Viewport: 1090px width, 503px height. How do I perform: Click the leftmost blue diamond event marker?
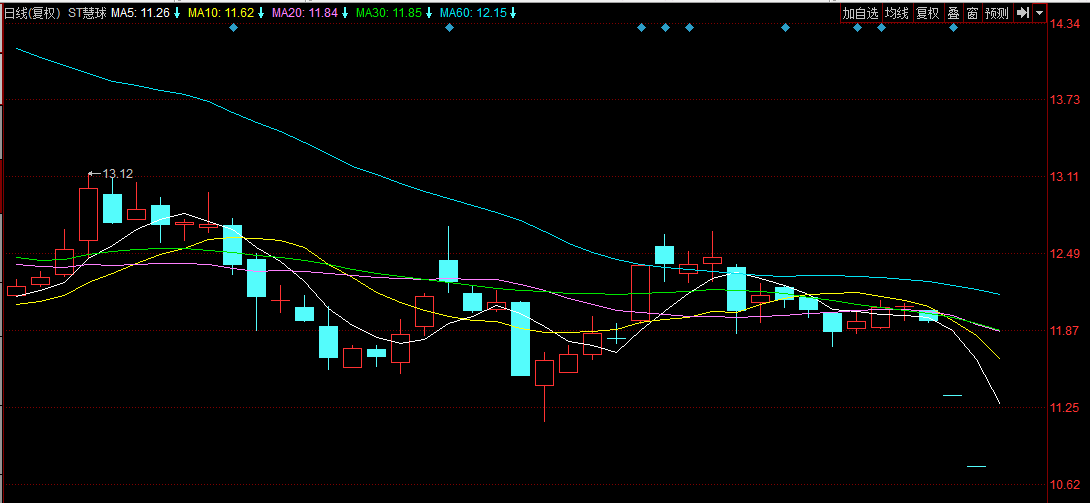coord(234,28)
